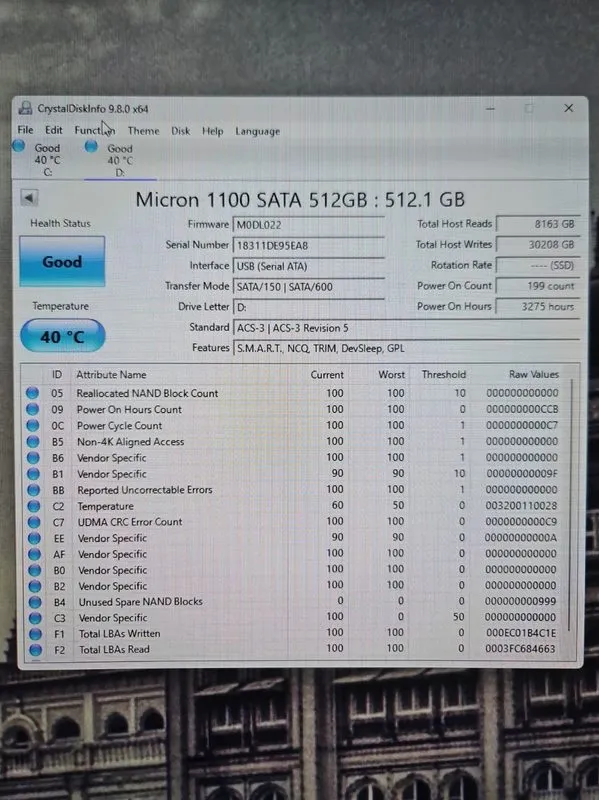Click the CrystalDiskInfo title bar icon
Screen dimensions: 599x800
point(24,108)
